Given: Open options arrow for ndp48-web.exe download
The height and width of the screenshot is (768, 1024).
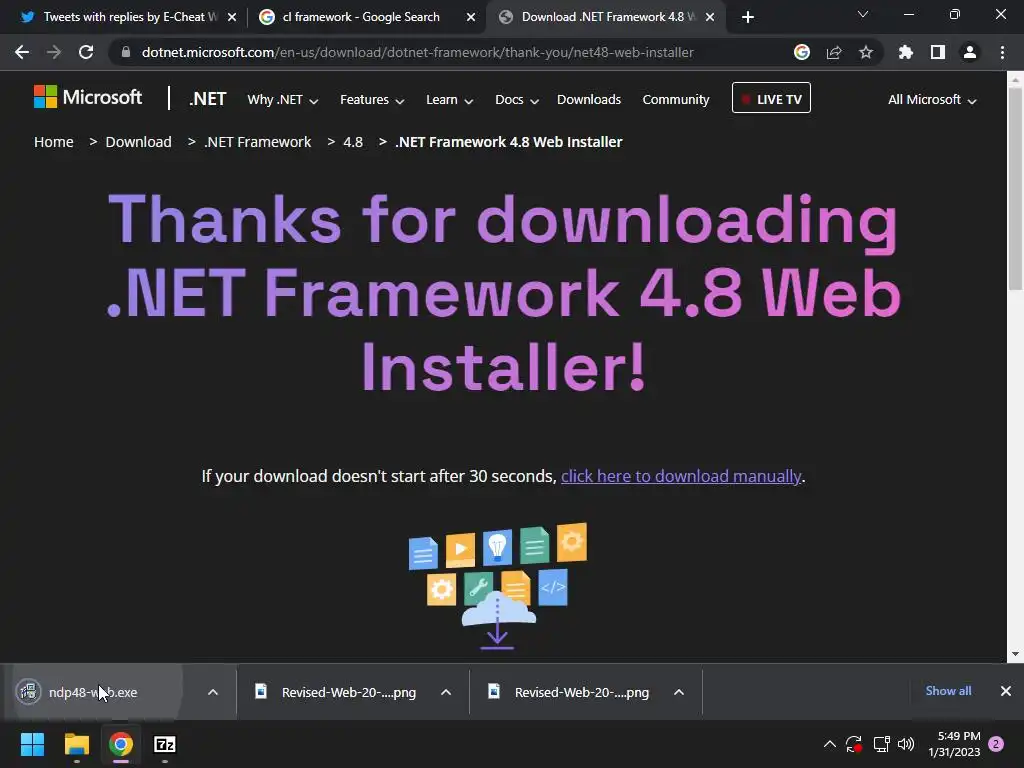Looking at the screenshot, I should 213,692.
